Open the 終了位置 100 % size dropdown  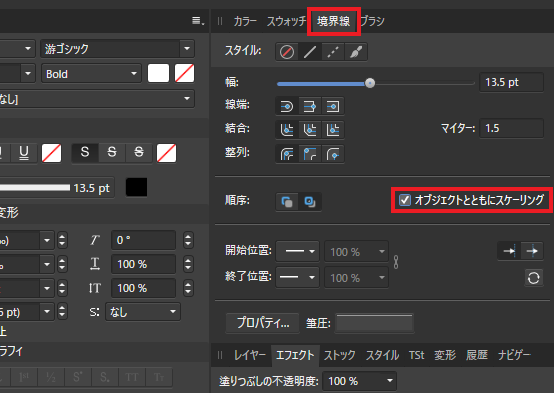point(356,277)
